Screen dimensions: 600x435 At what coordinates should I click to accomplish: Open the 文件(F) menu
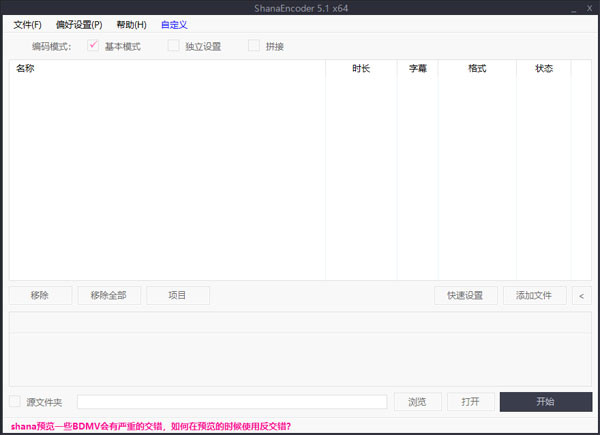click(x=27, y=25)
